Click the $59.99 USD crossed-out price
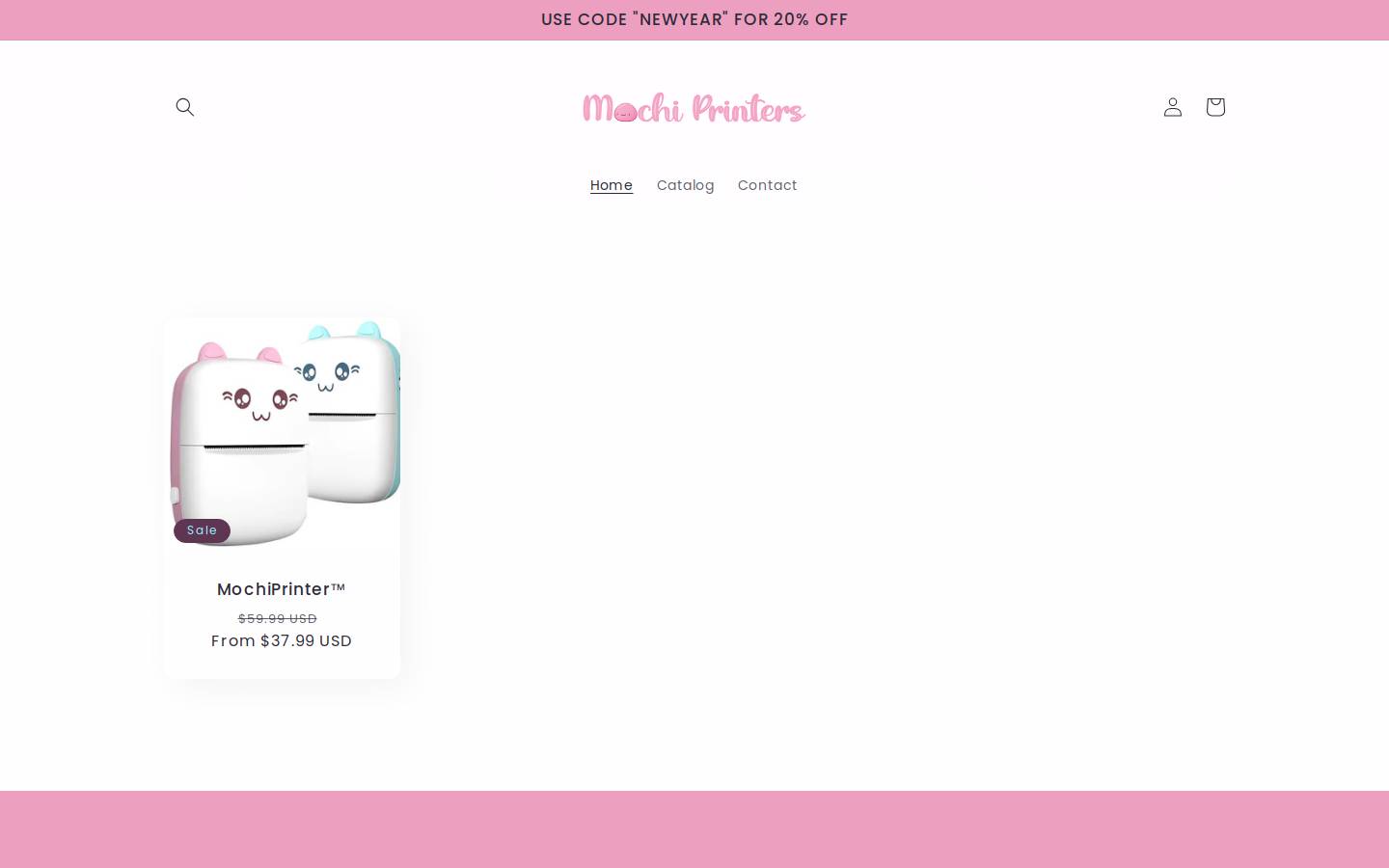Viewport: 1389px width, 868px height. 278,619
